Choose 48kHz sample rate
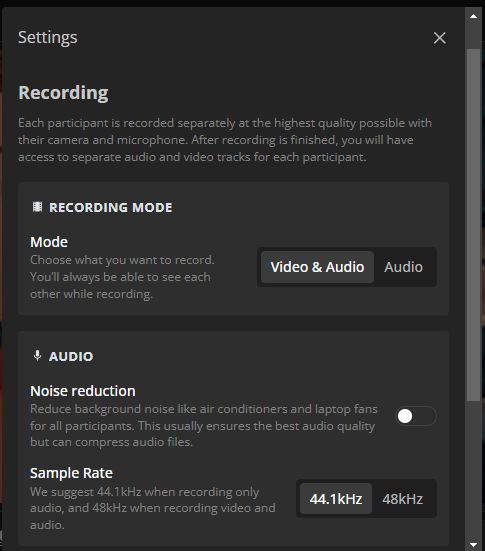This screenshot has width=485, height=551. 402,499
